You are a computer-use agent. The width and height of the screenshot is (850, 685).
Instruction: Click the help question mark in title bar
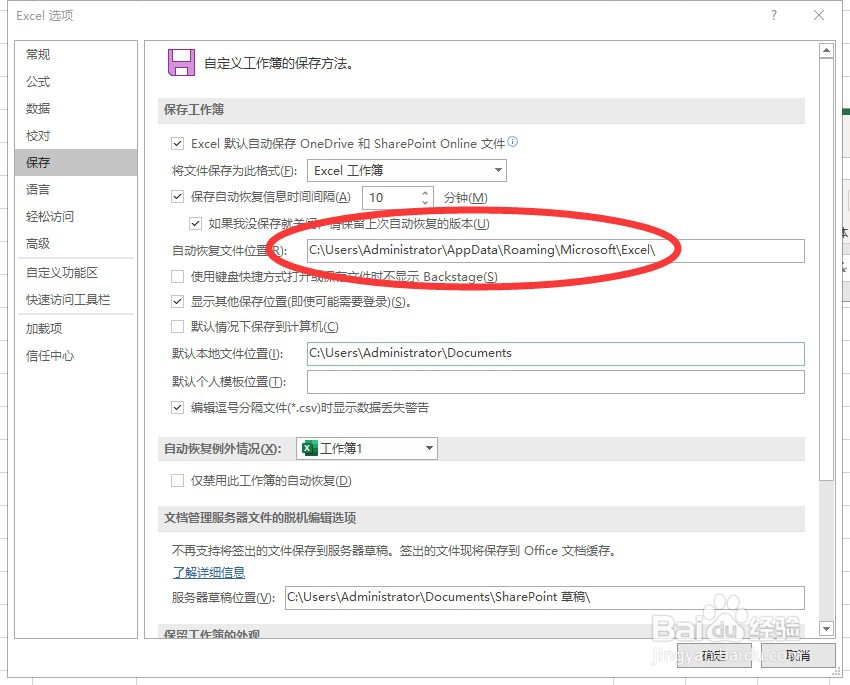[774, 15]
